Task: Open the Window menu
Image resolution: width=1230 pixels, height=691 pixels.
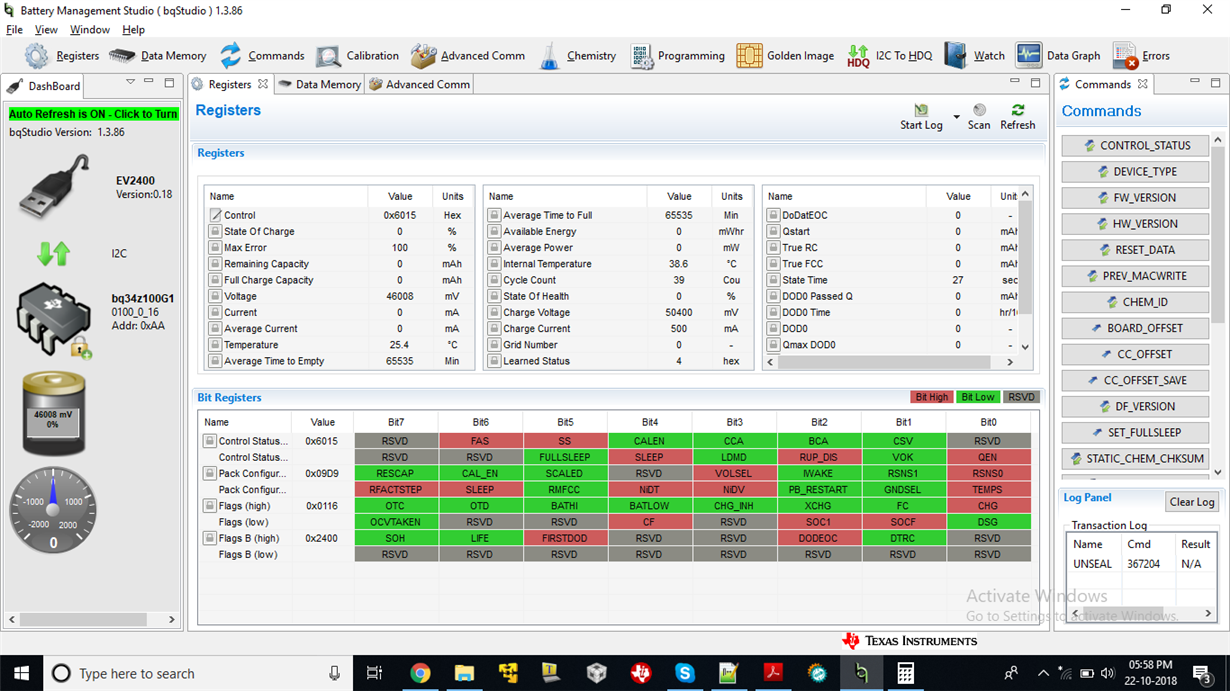Action: 90,30
